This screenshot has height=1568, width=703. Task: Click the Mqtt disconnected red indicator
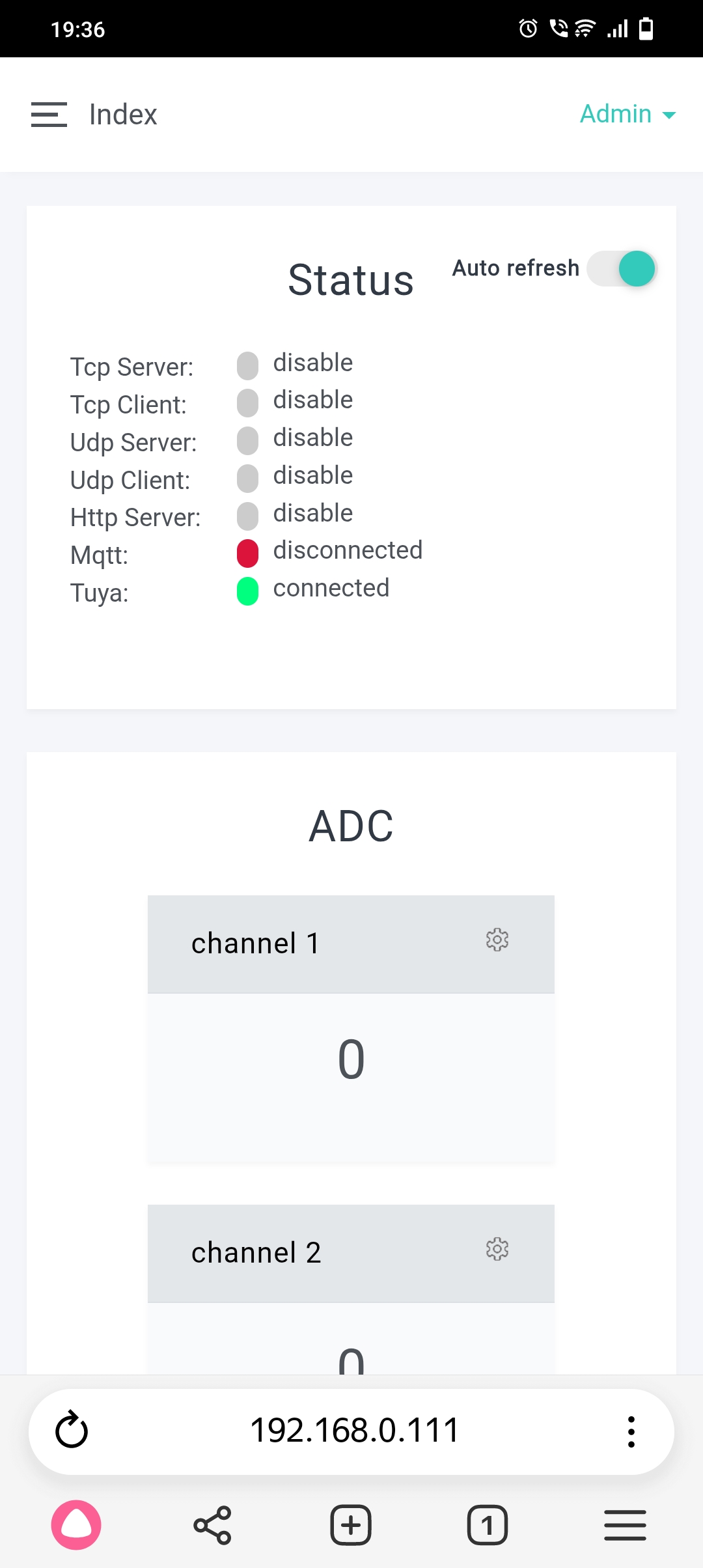point(247,553)
